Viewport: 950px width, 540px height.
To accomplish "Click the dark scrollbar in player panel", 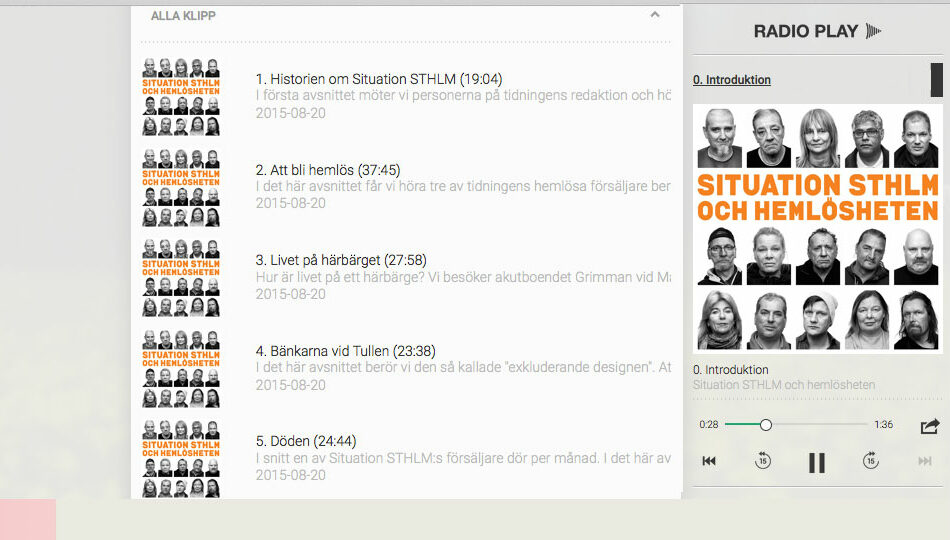I will [936, 80].
